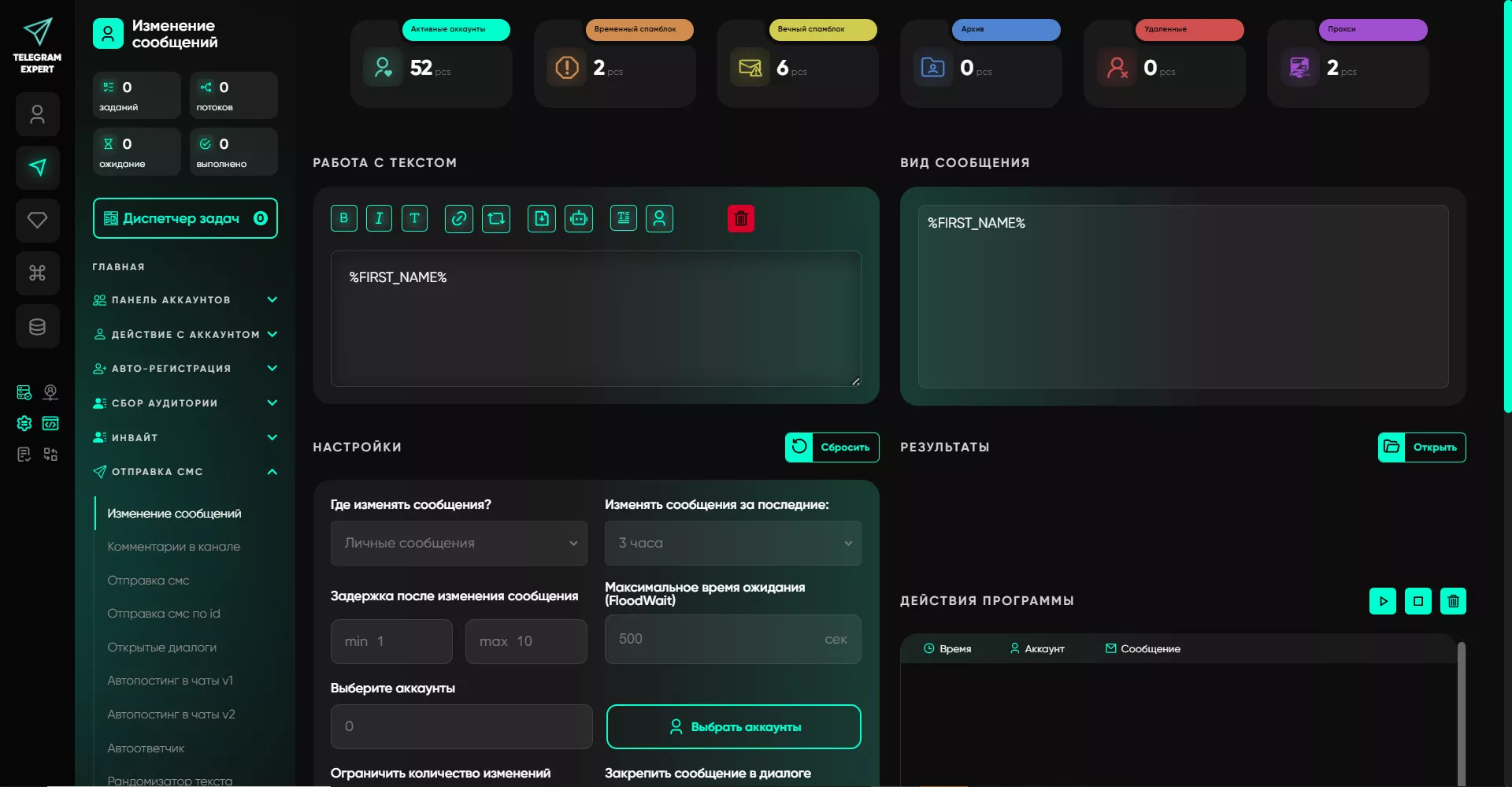Click the Сбросить settings button

pyautogui.click(x=832, y=447)
